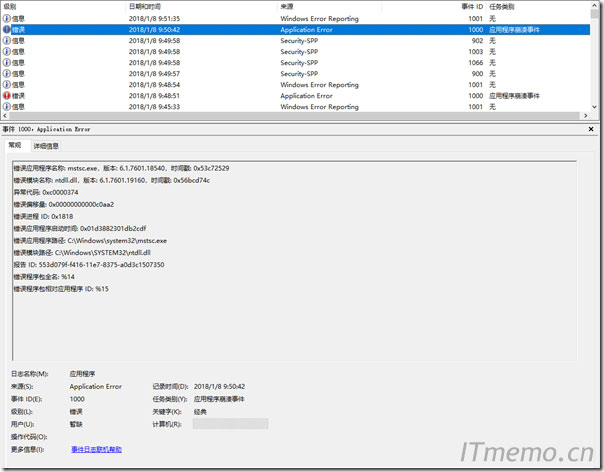Screen dimensions: 604x472
Task: Click the mstsc.exe application name line
Action: click(121, 168)
